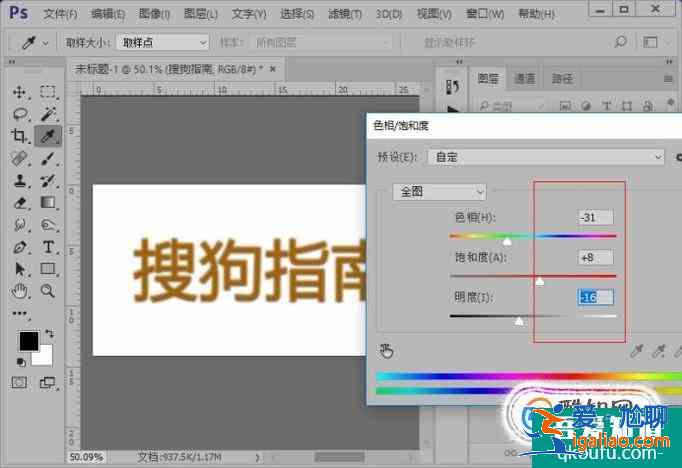
Task: Open the 滤镜 menu
Action: pos(344,14)
